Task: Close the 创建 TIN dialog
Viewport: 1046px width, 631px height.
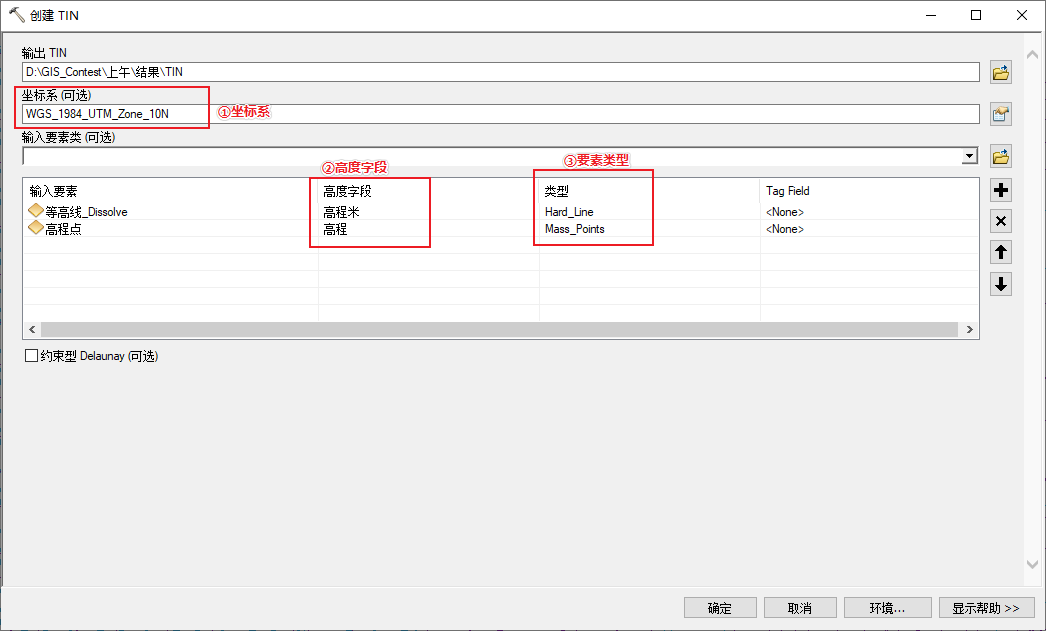Action: tap(1021, 15)
